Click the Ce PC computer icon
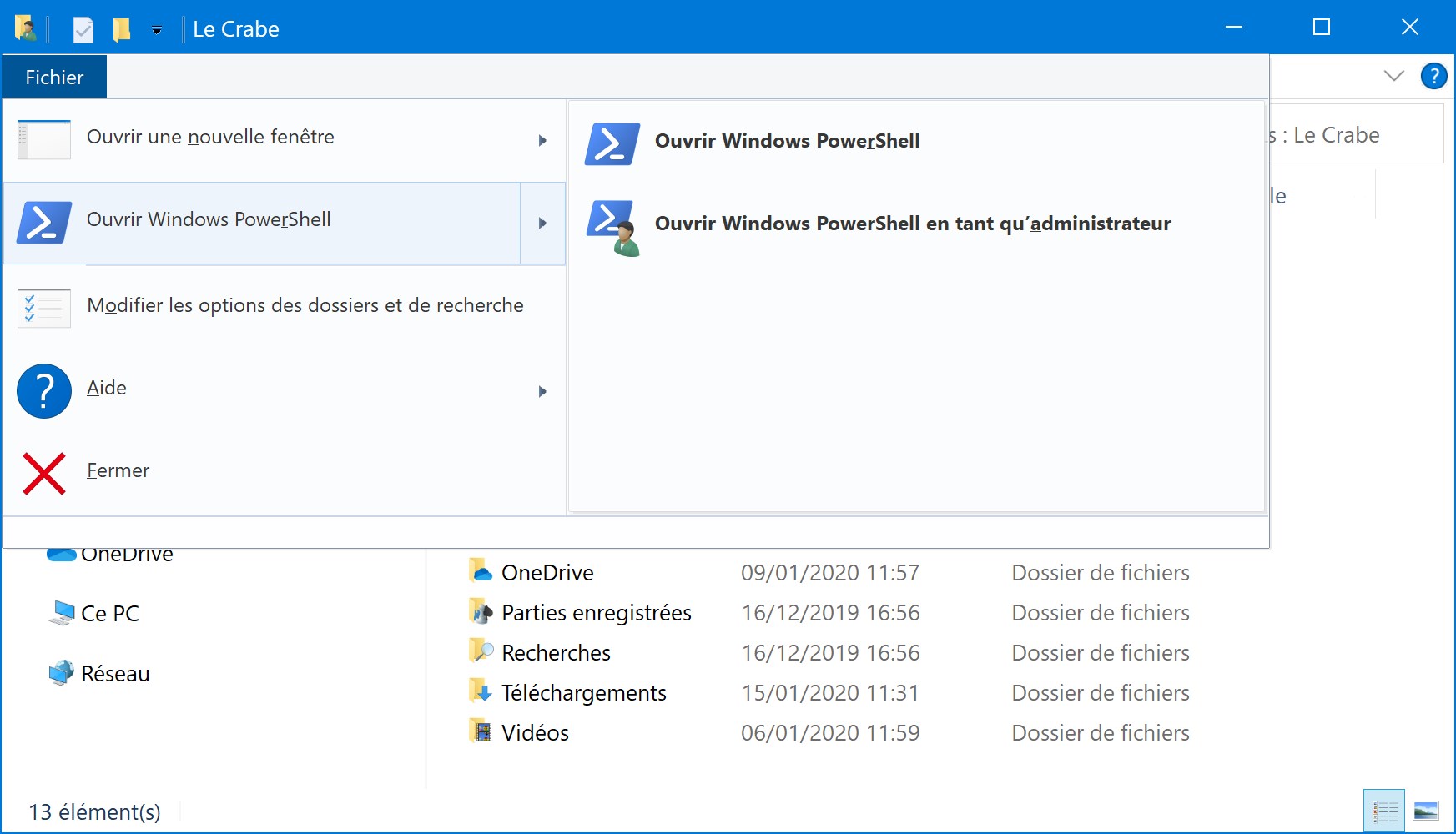 pyautogui.click(x=62, y=613)
